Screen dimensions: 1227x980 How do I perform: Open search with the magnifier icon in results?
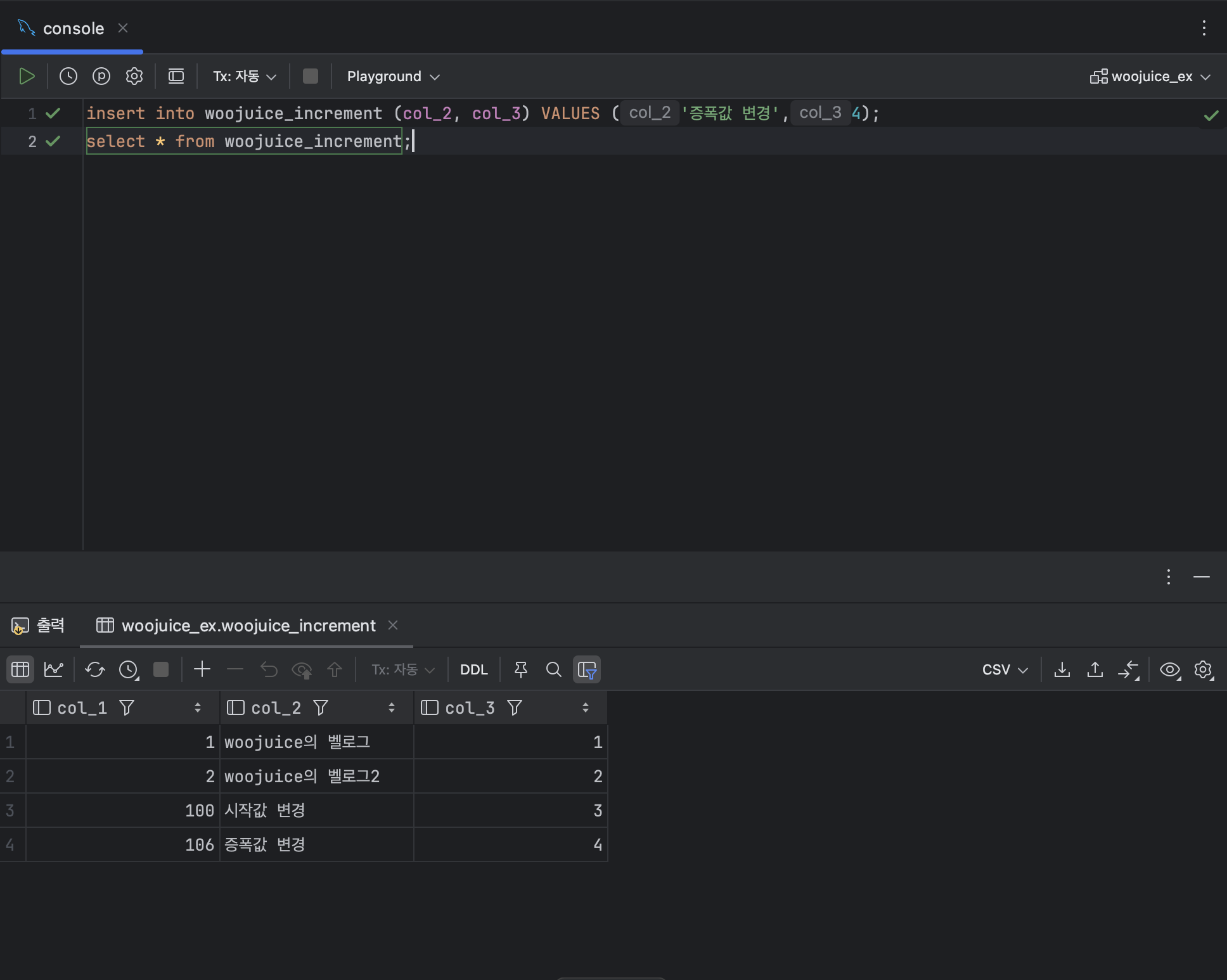554,669
